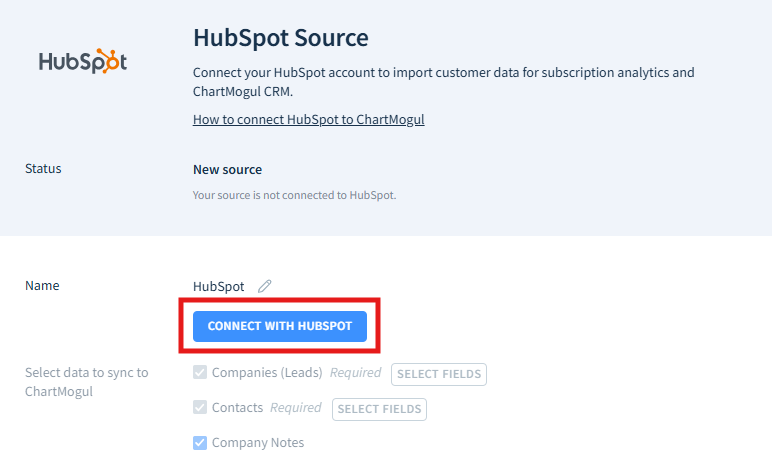Click the 'Your source is not connected to HubSpot.' message
Image resolution: width=772 pixels, height=465 pixels.
point(294,196)
